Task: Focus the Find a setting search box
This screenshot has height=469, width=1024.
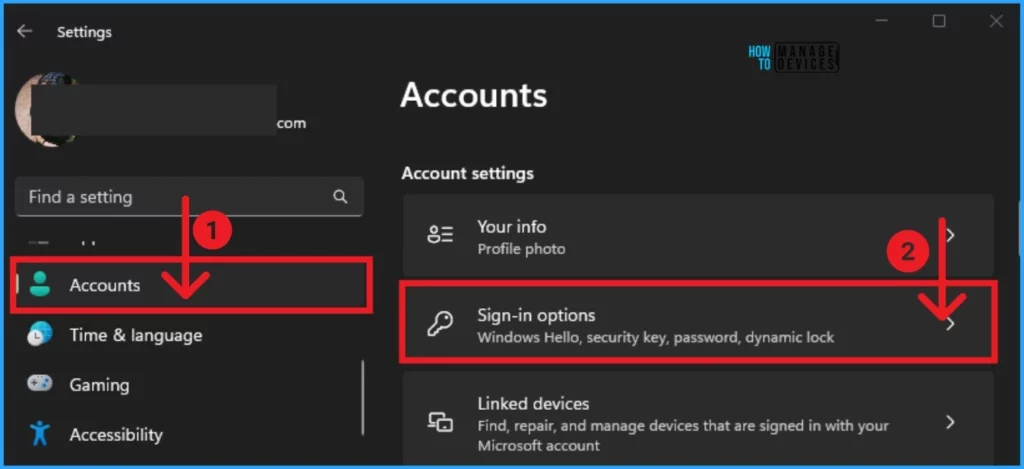Action: pyautogui.click(x=189, y=197)
